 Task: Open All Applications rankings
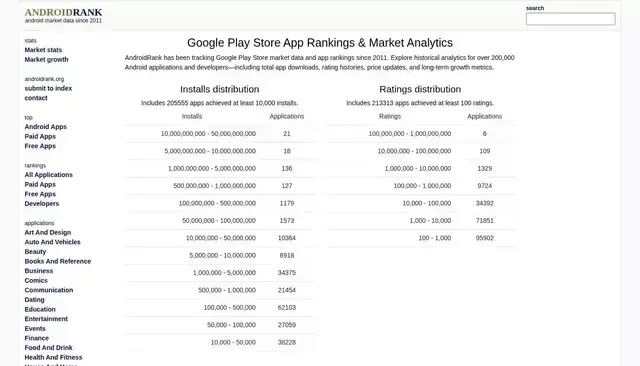(x=49, y=175)
